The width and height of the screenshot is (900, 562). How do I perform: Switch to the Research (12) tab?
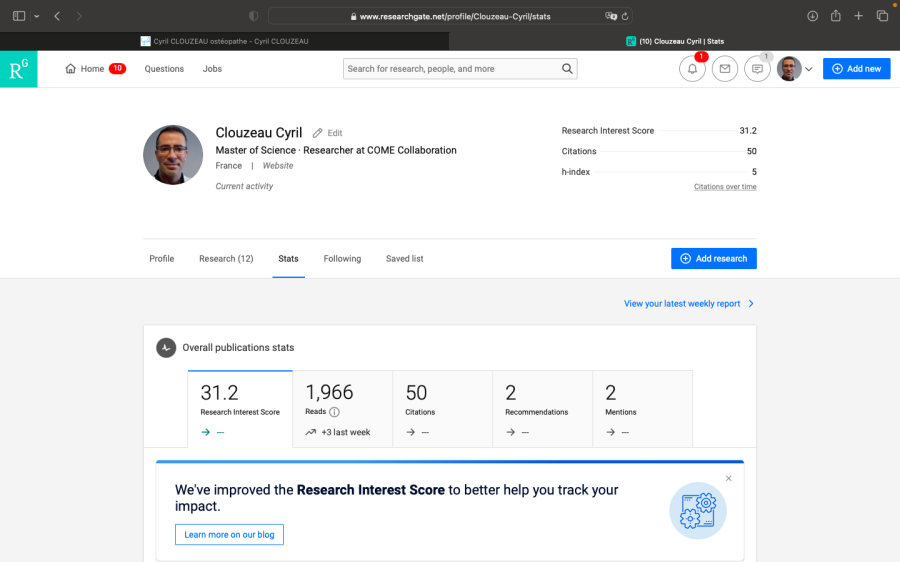click(226, 259)
